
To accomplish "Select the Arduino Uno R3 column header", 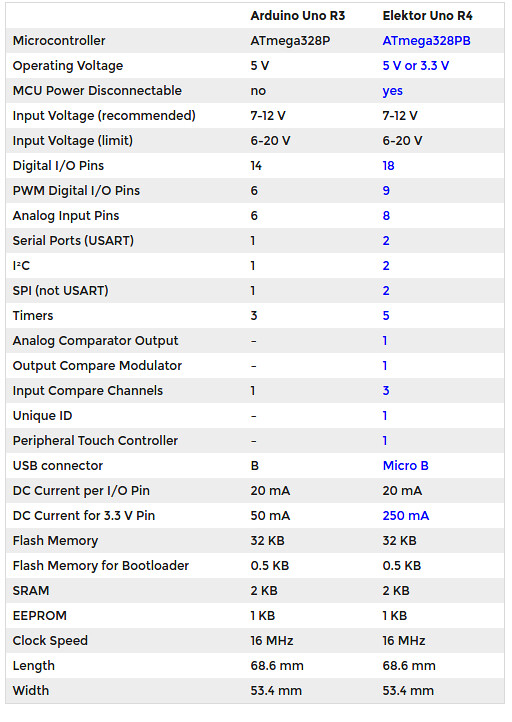I will [297, 16].
